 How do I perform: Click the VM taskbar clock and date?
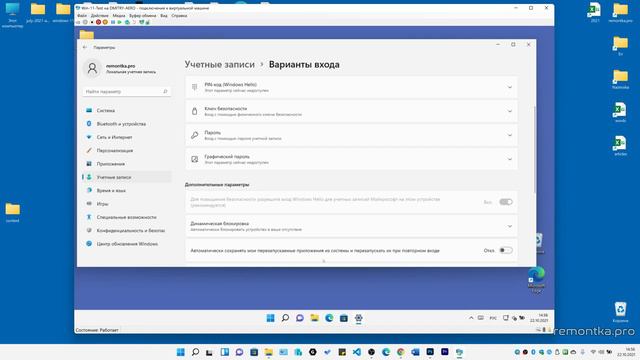coord(539,318)
